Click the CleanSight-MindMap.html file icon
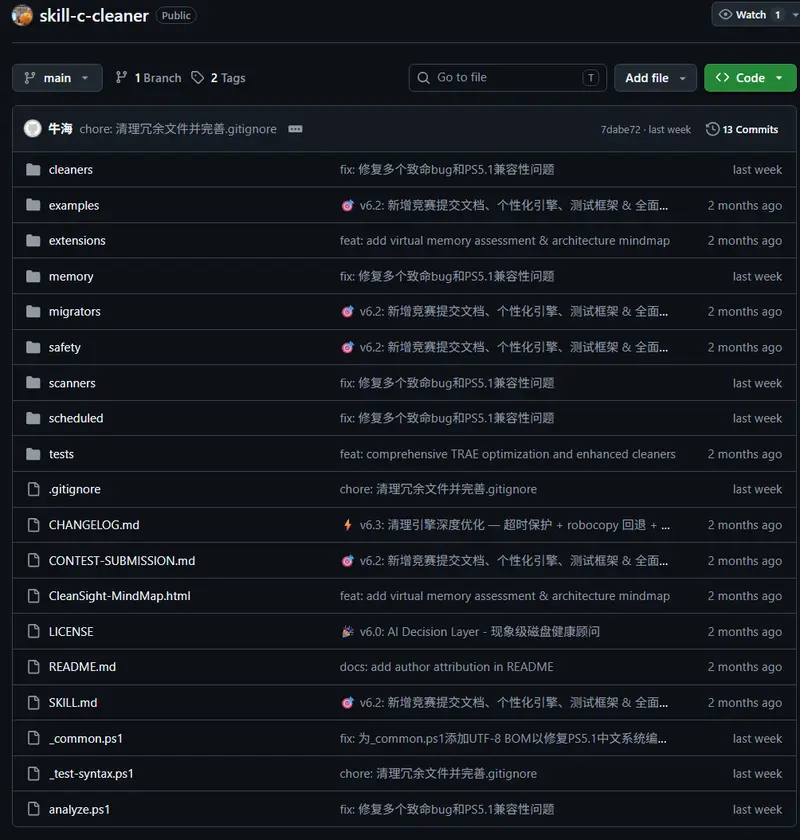The width and height of the screenshot is (800, 840). pos(33,596)
